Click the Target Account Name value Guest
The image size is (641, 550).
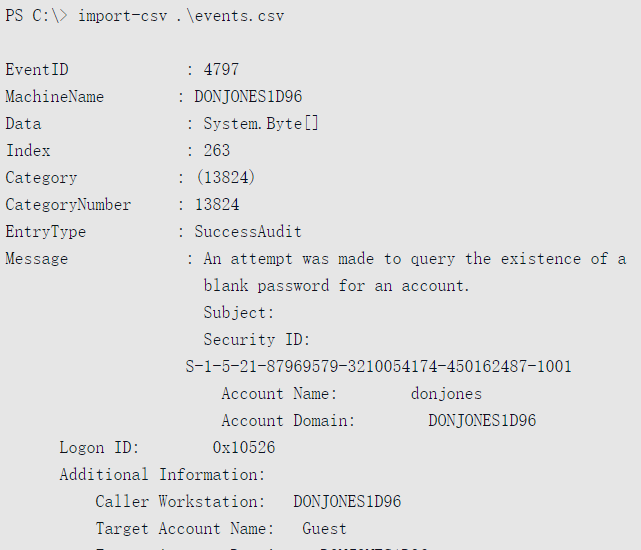click(324, 529)
